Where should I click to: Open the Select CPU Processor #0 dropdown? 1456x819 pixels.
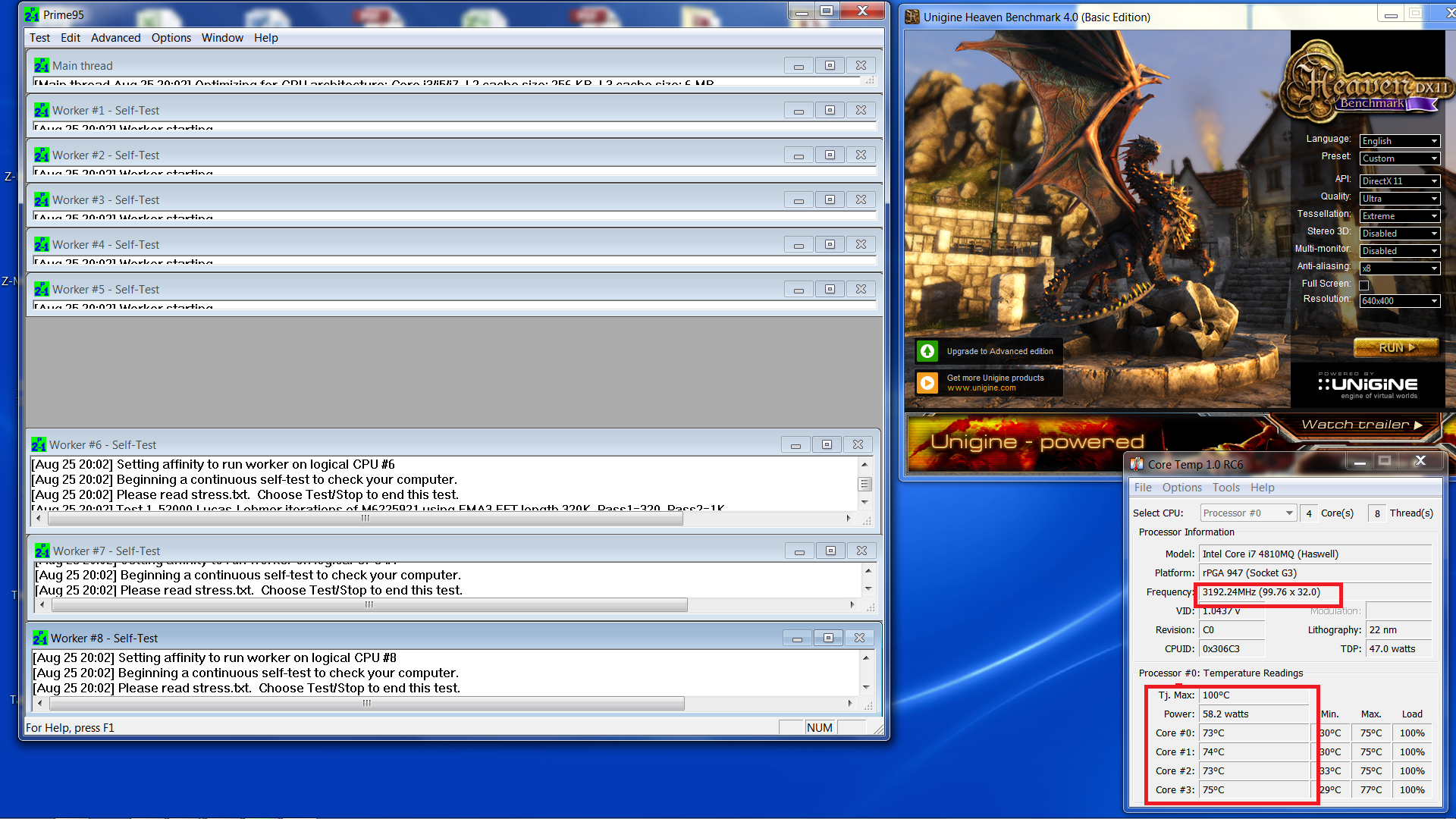tap(1247, 513)
